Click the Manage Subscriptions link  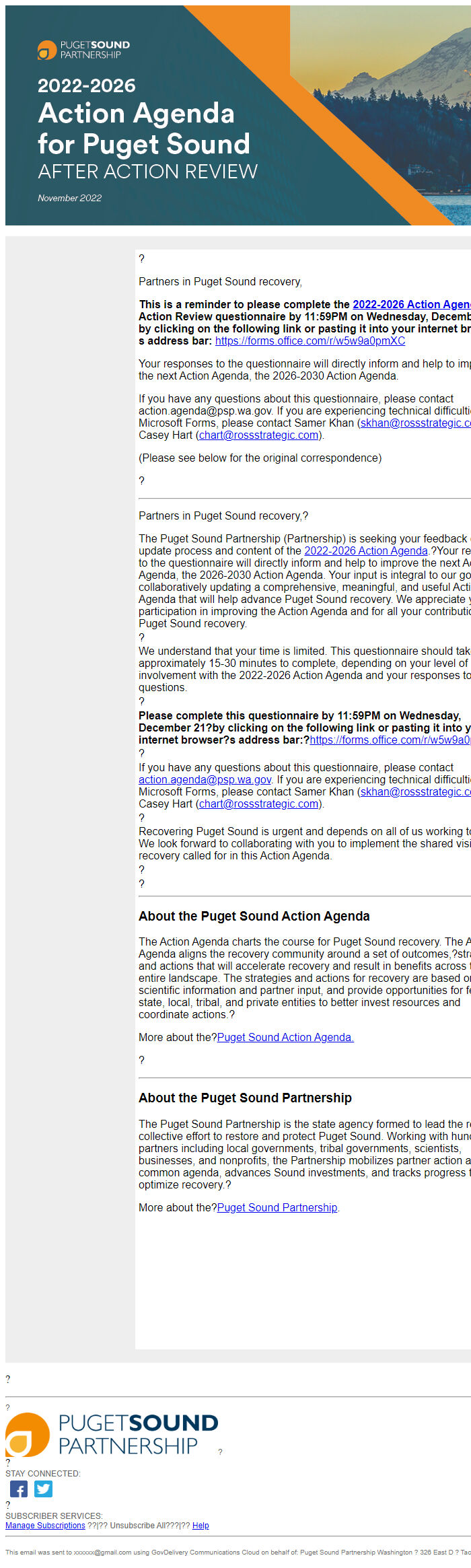(x=45, y=1526)
